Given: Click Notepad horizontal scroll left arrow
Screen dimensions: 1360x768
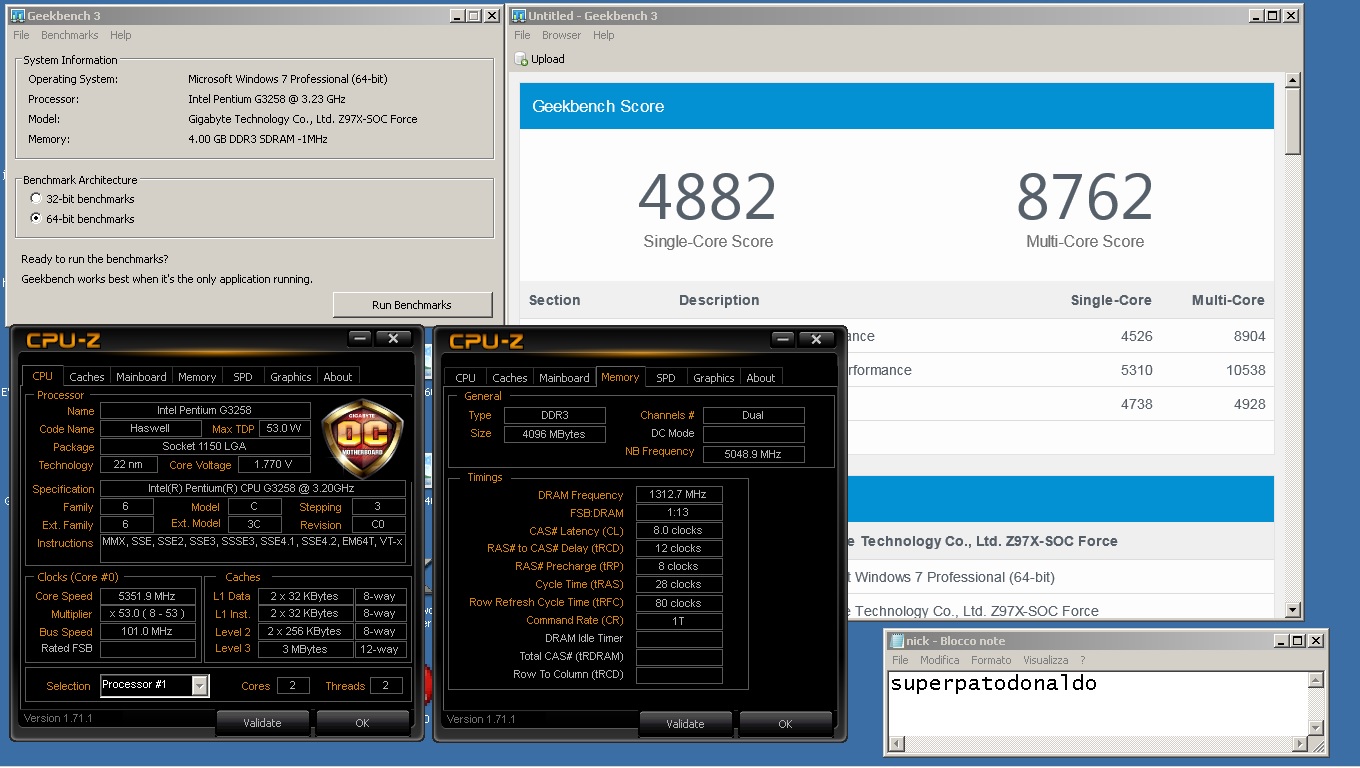Looking at the screenshot, I should [897, 744].
